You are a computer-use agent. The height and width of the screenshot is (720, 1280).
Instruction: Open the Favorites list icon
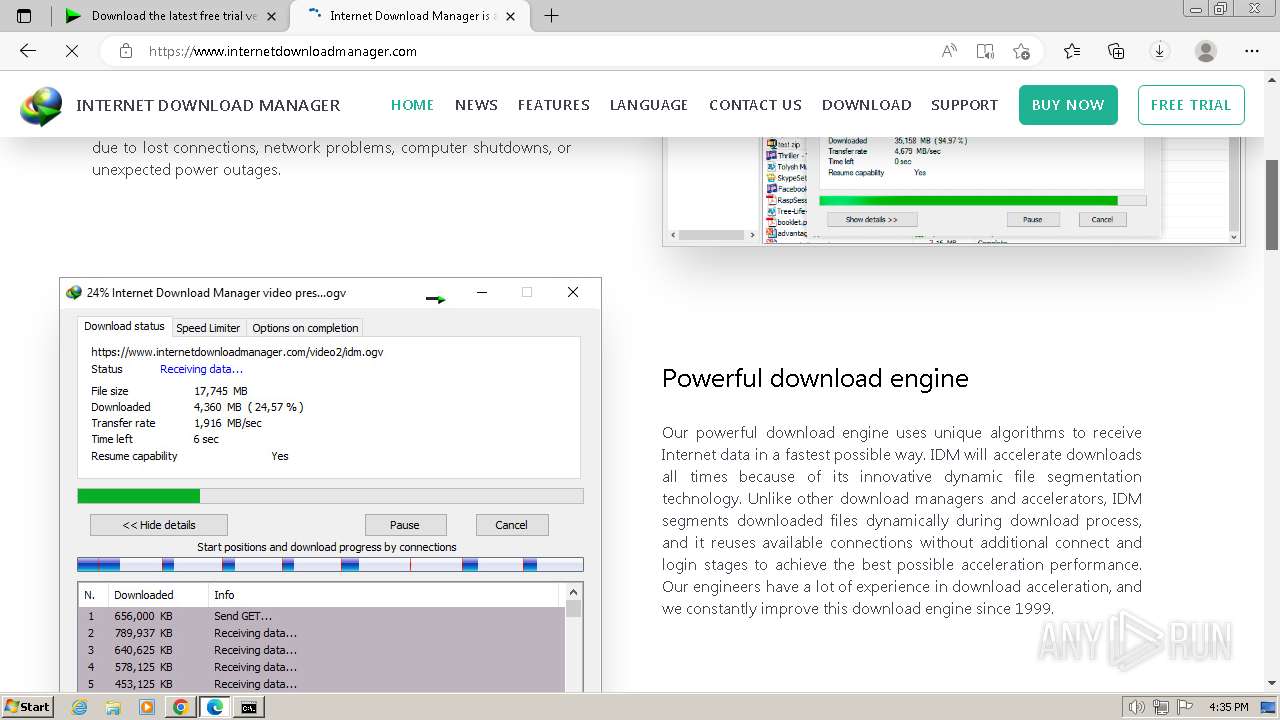pyautogui.click(x=1072, y=51)
